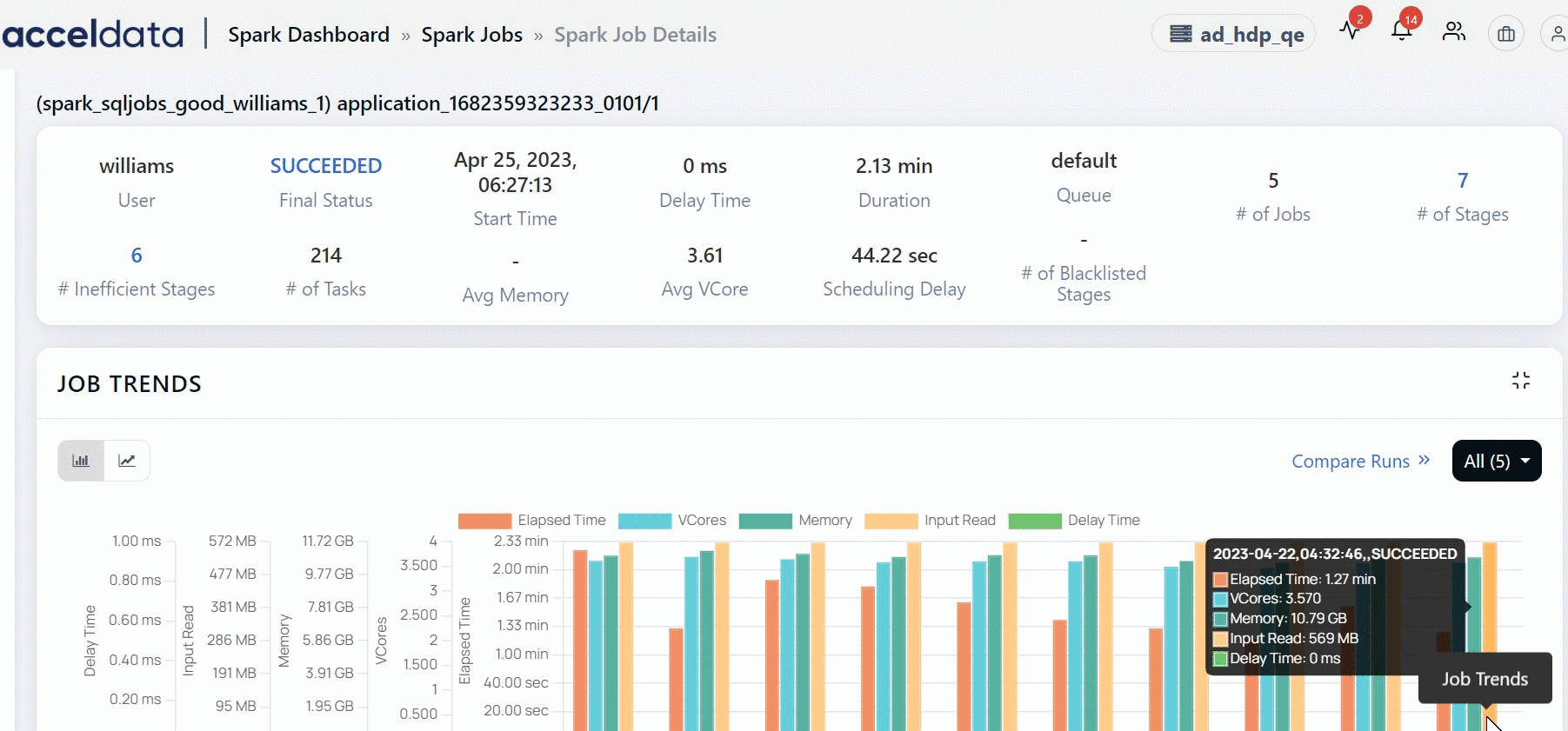Image resolution: width=1568 pixels, height=731 pixels.
Task: Open the user profile icon
Action: point(1555,35)
